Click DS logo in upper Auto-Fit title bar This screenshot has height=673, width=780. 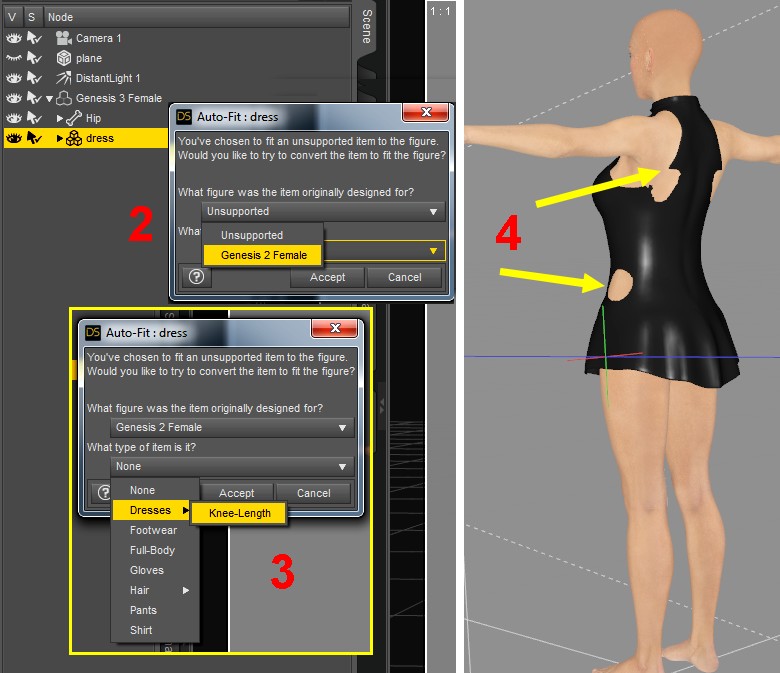click(184, 117)
